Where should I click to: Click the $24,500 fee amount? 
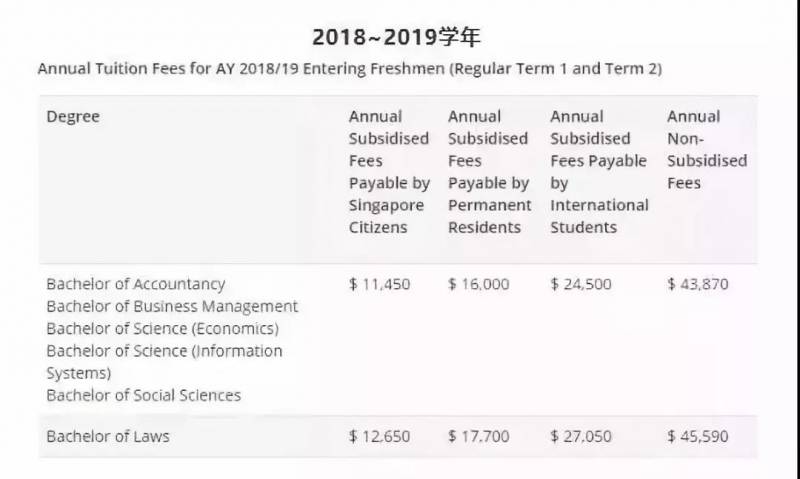[580, 284]
